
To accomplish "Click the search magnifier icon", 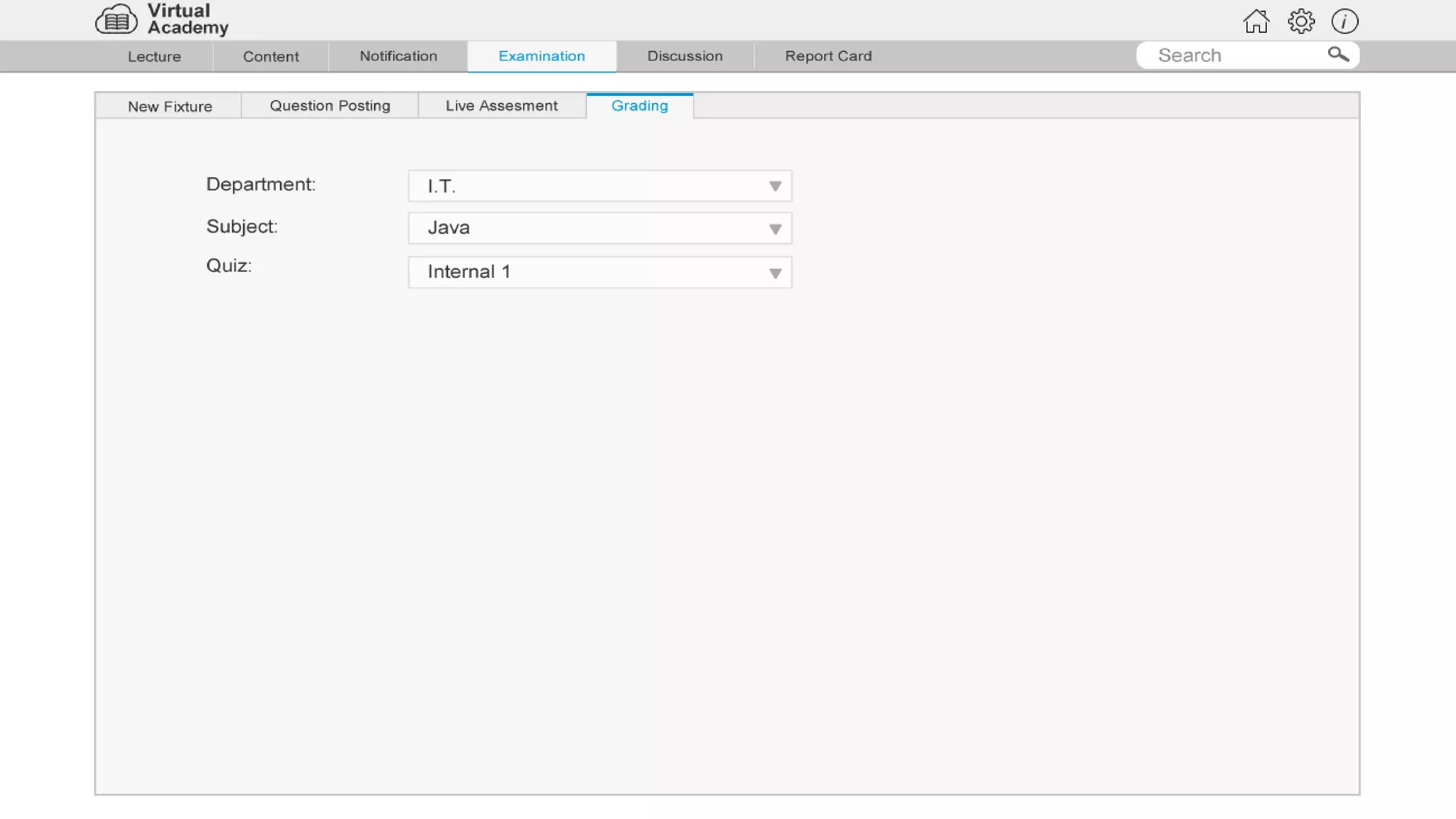I will (1338, 55).
